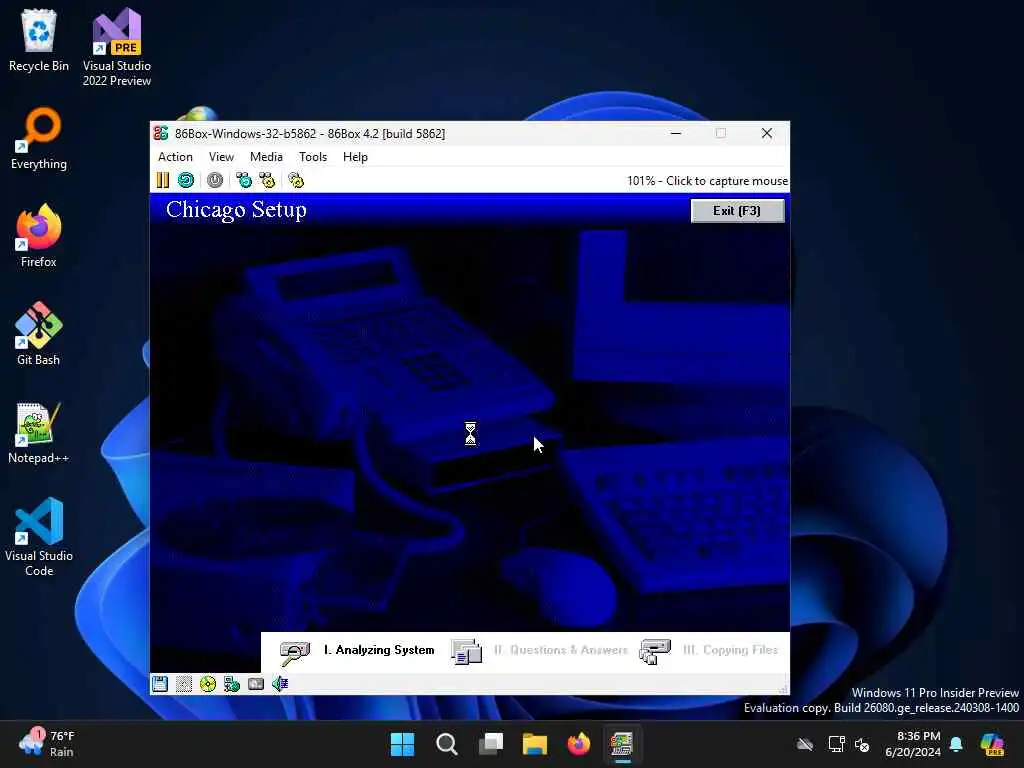This screenshot has width=1024, height=768.
Task: Open File Explorer from the taskbar
Action: pyautogui.click(x=535, y=744)
